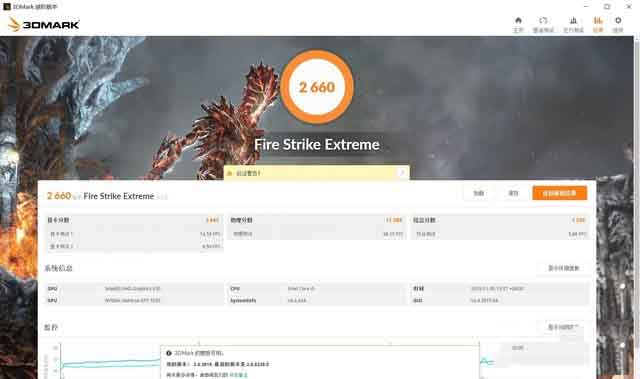Click the Fire Strike Extreme hero title
Viewport: 640px width, 379px height.
click(x=317, y=144)
